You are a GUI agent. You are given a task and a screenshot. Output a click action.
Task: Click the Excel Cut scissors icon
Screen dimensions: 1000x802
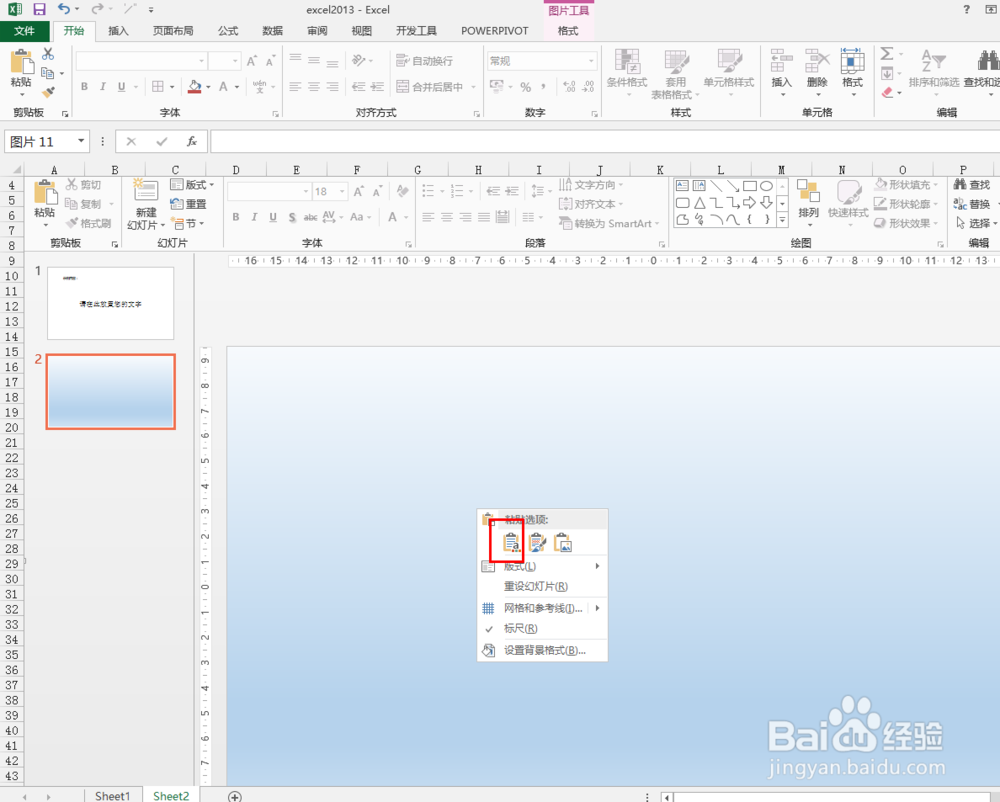coord(48,55)
